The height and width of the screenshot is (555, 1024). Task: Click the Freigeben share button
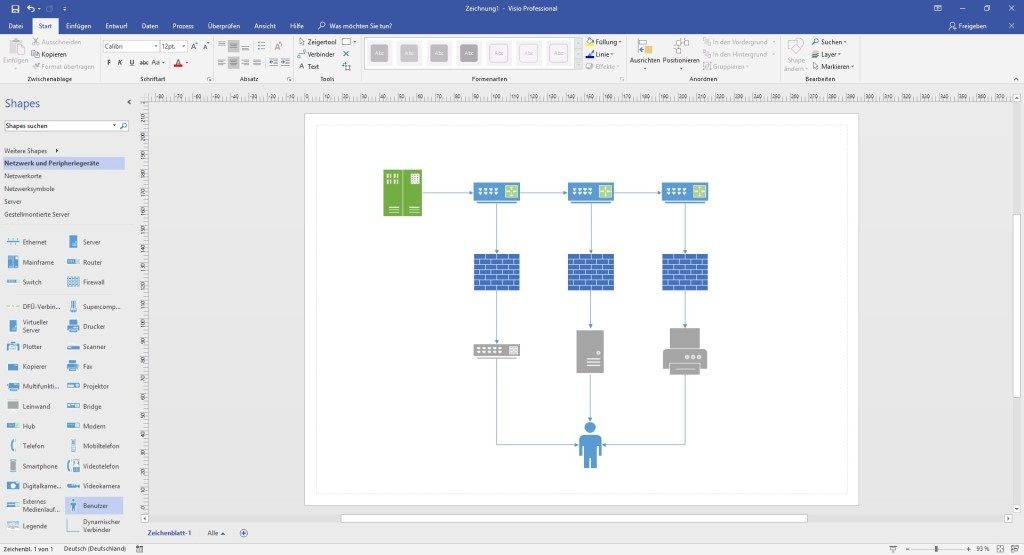(x=967, y=26)
